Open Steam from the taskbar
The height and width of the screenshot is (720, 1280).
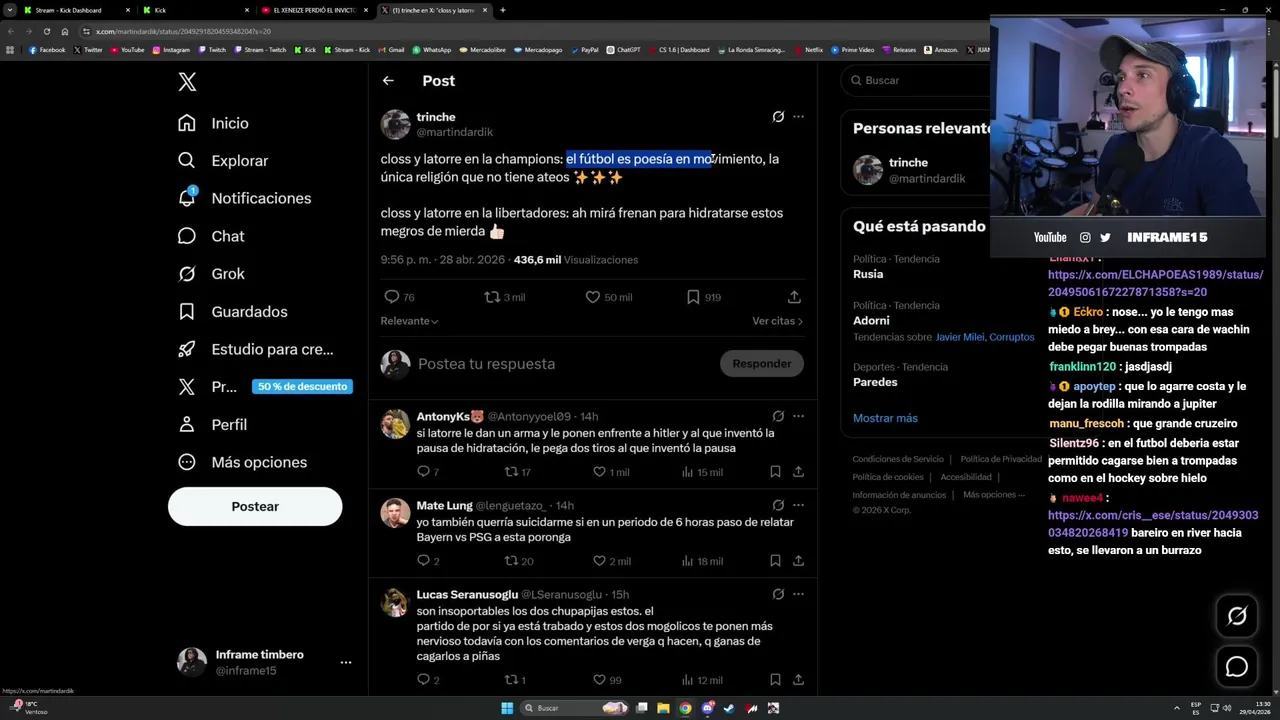click(x=729, y=708)
